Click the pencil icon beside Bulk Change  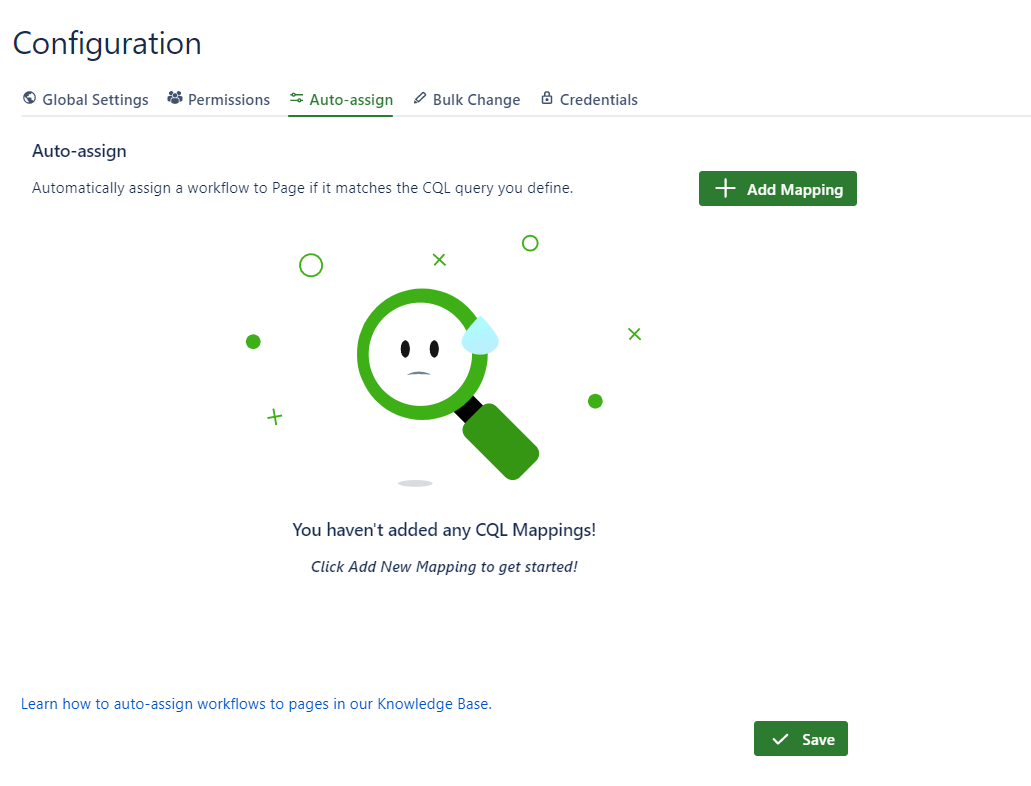click(x=420, y=99)
